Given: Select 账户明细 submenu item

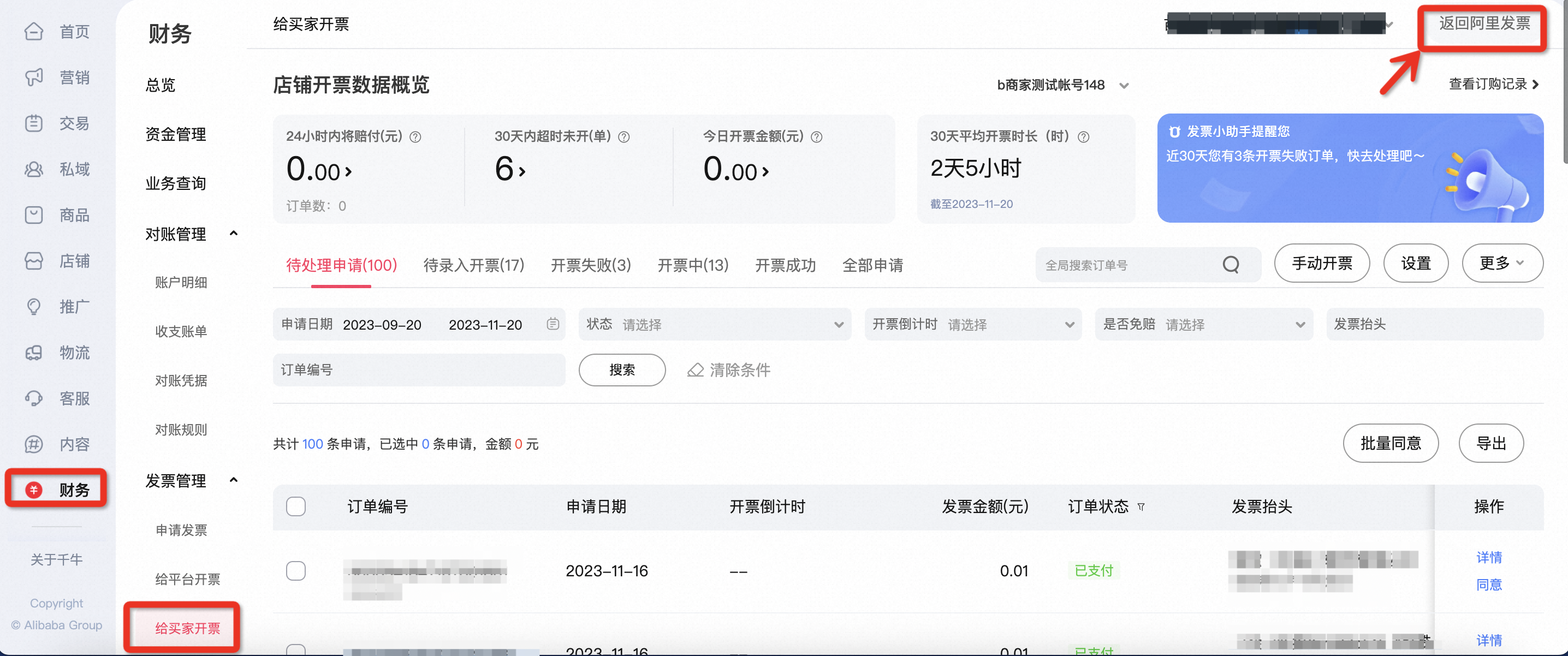Looking at the screenshot, I should point(181,282).
